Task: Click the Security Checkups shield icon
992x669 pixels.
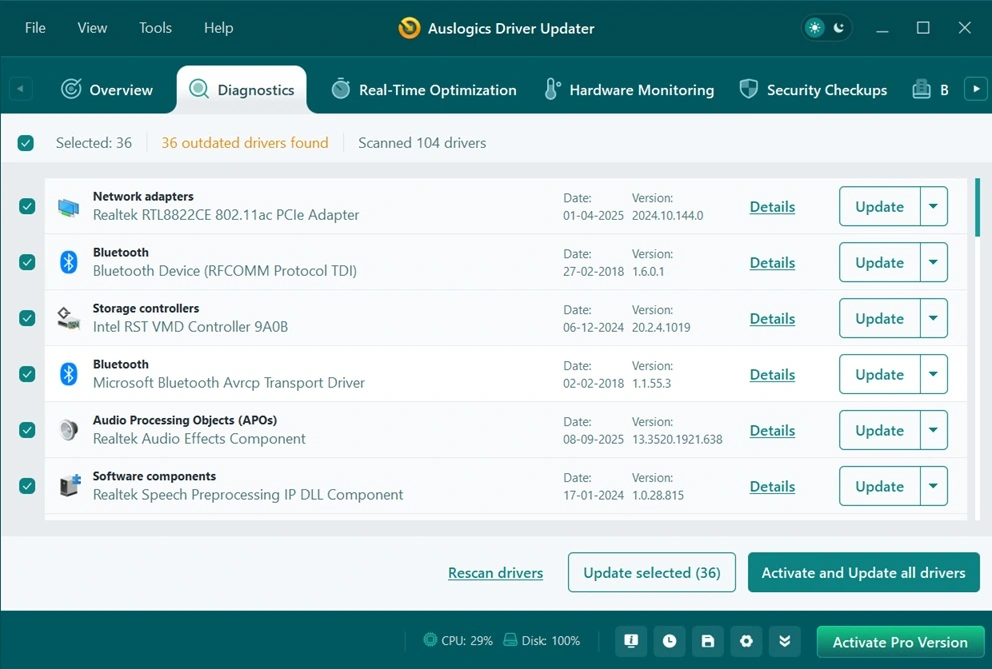Action: pyautogui.click(x=748, y=89)
